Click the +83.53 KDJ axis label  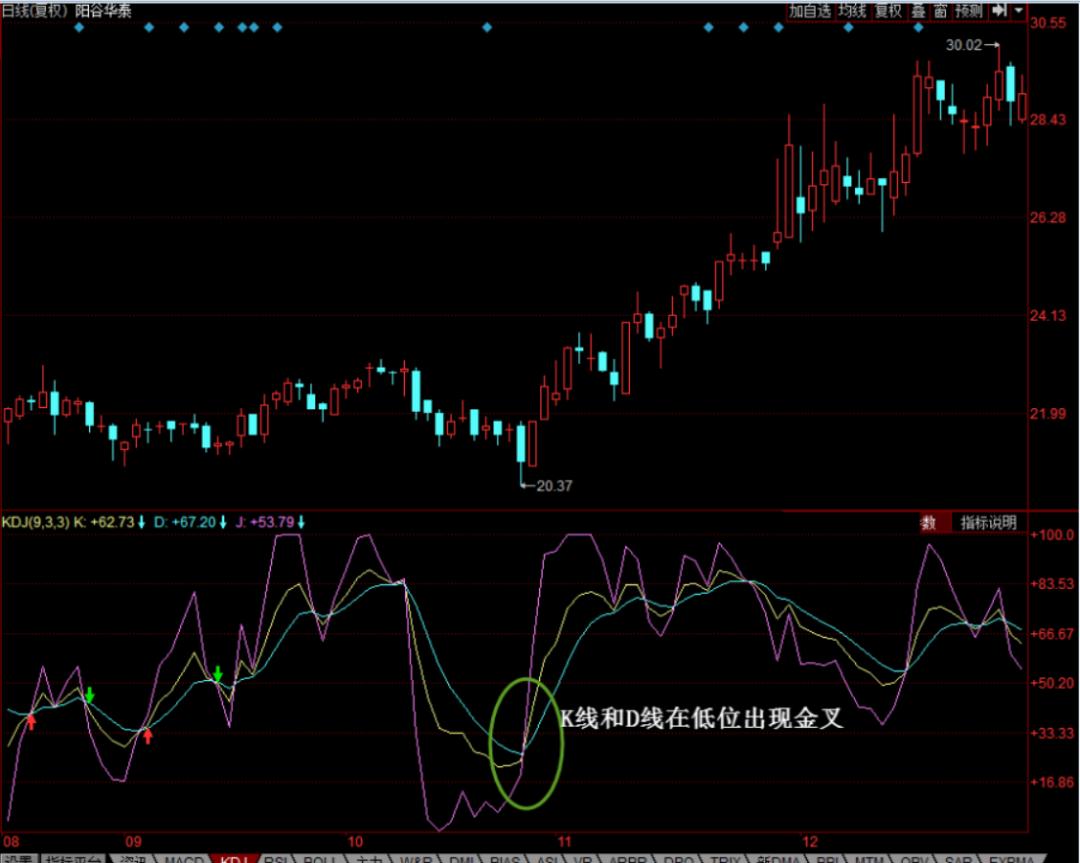click(1052, 584)
